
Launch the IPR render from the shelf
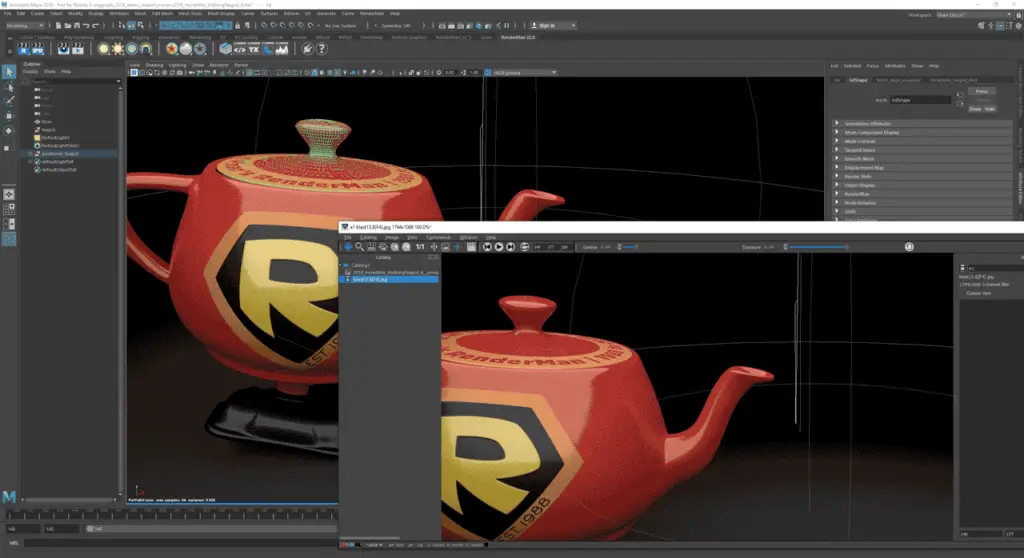[38, 49]
